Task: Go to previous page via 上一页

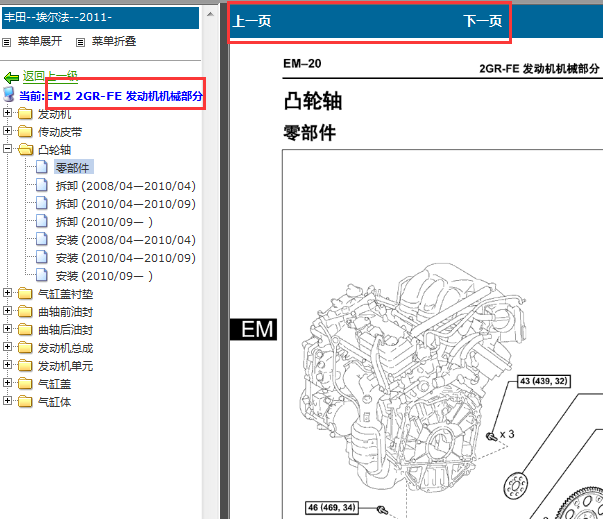Action: tap(252, 21)
